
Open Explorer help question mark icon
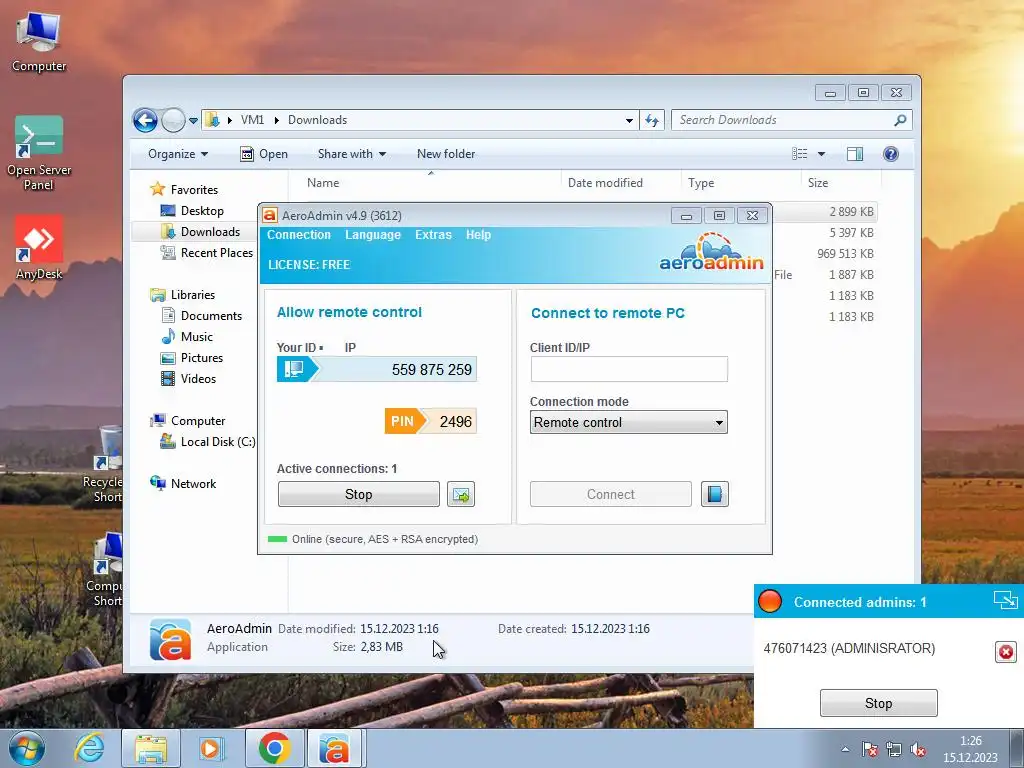(x=890, y=154)
